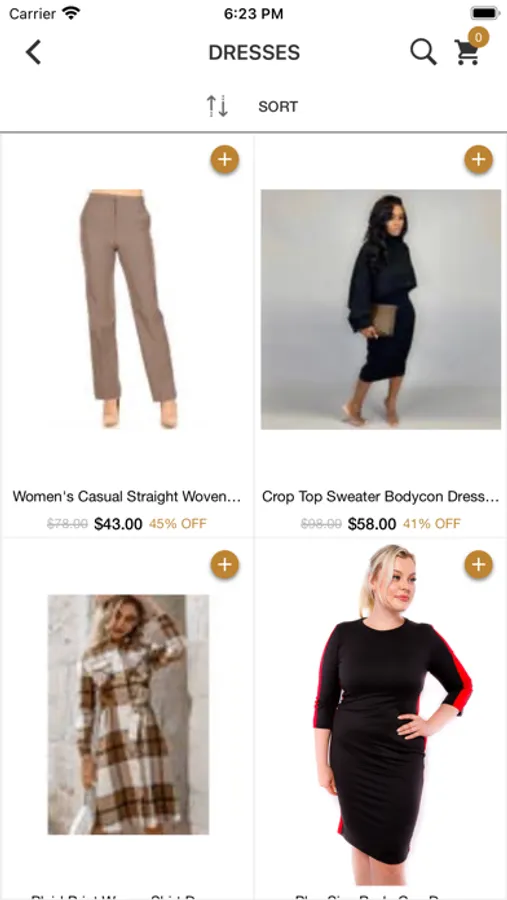Screen dimensions: 507x900
Task: Tap the 45% OFF label
Action: (x=178, y=524)
